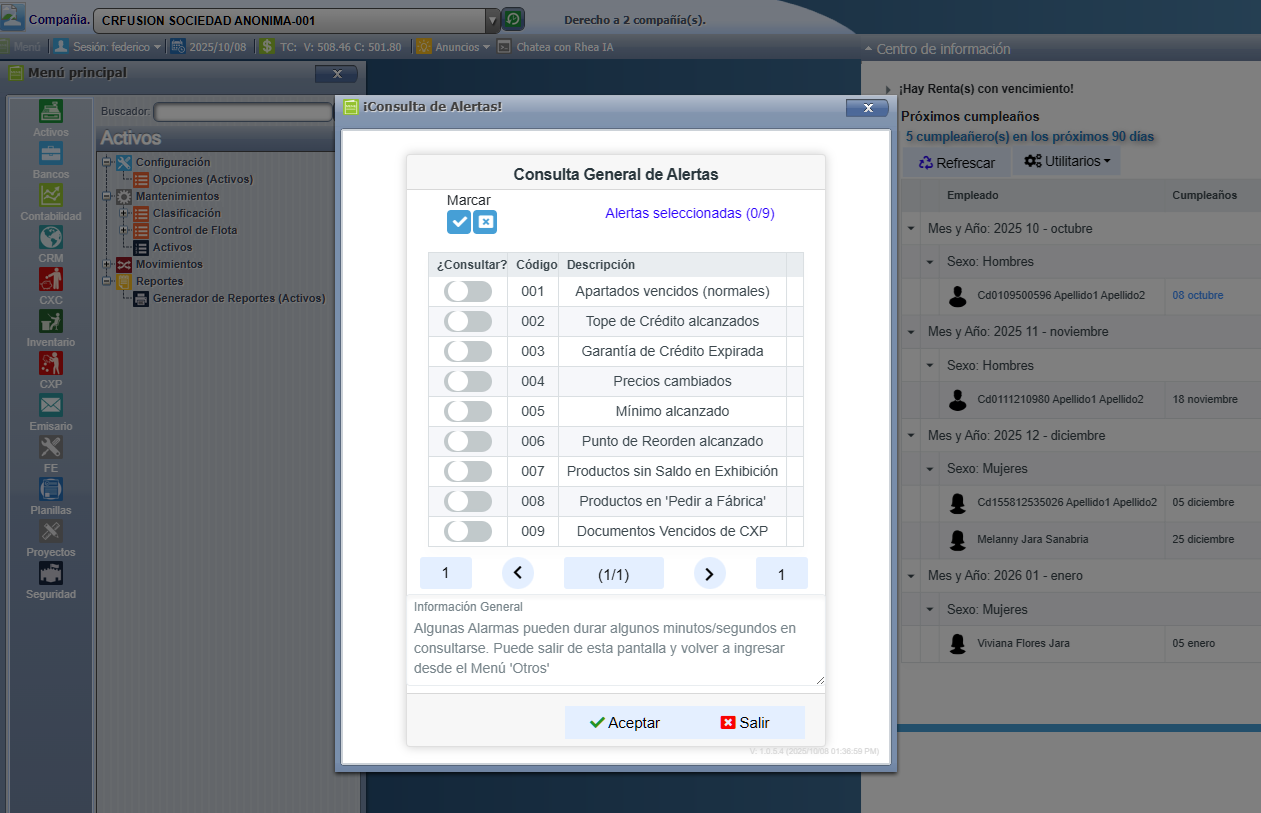This screenshot has width=1261, height=813.
Task: Open the Contabilidad module
Action: coord(50,197)
